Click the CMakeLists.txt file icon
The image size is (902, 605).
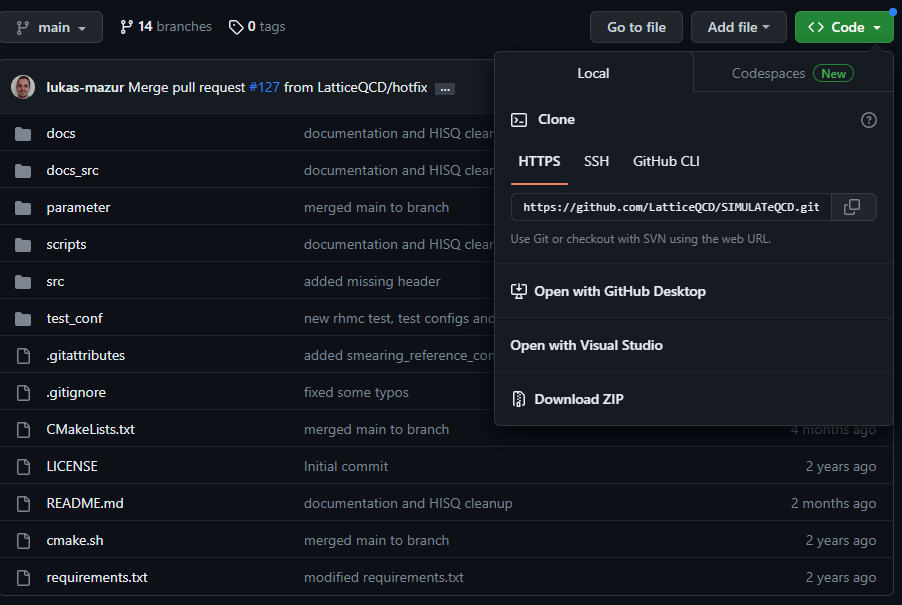click(x=24, y=430)
